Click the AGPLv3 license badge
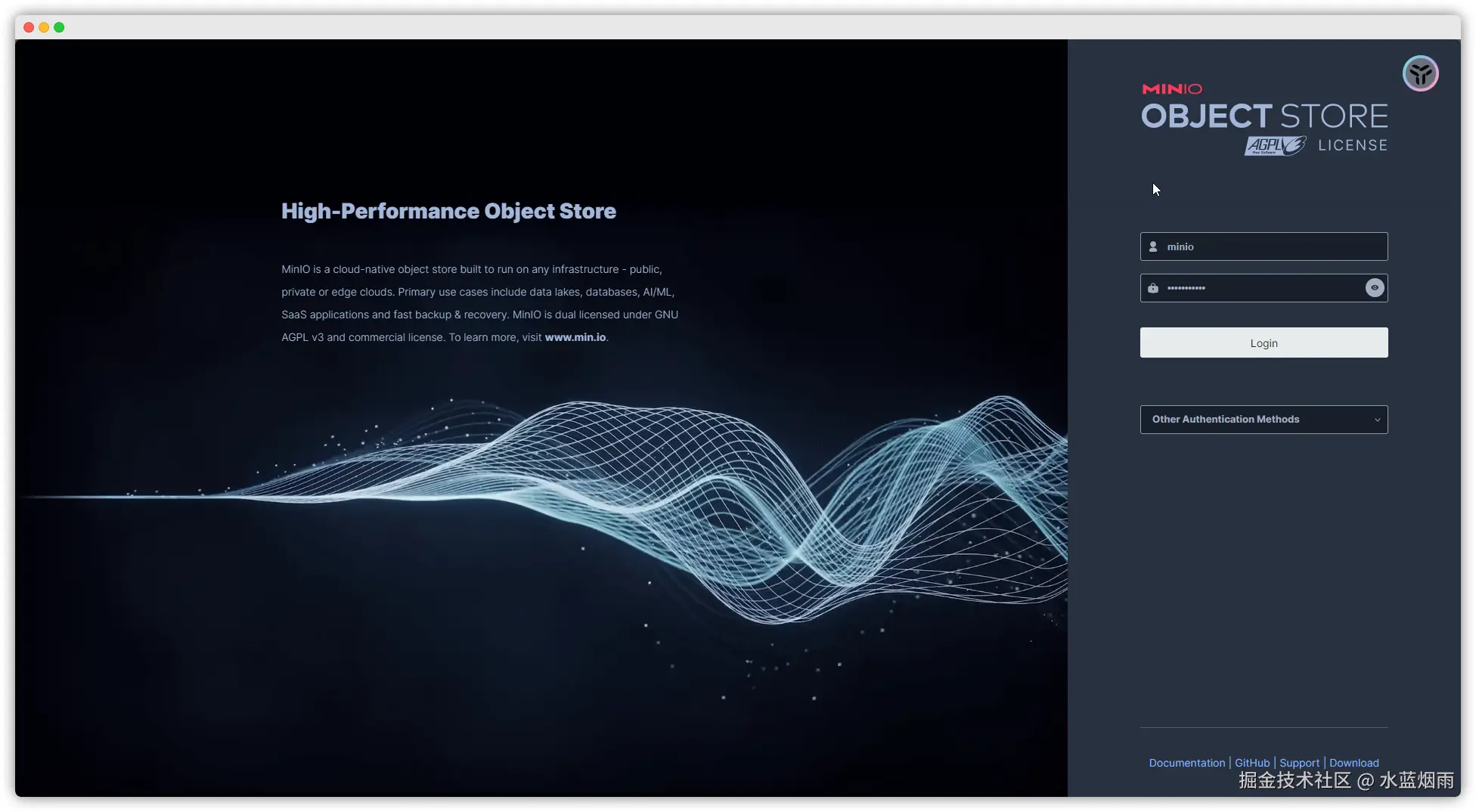The width and height of the screenshot is (1476, 812). (x=1275, y=145)
